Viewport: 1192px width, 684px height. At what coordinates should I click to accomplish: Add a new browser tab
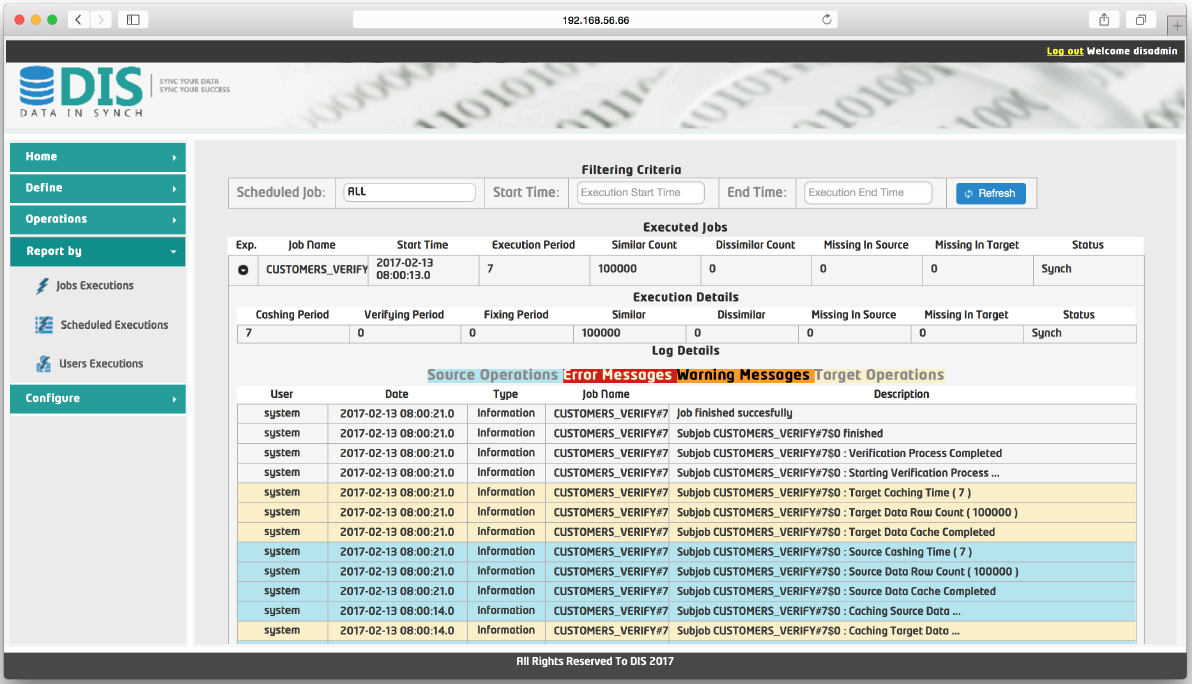tap(1177, 25)
